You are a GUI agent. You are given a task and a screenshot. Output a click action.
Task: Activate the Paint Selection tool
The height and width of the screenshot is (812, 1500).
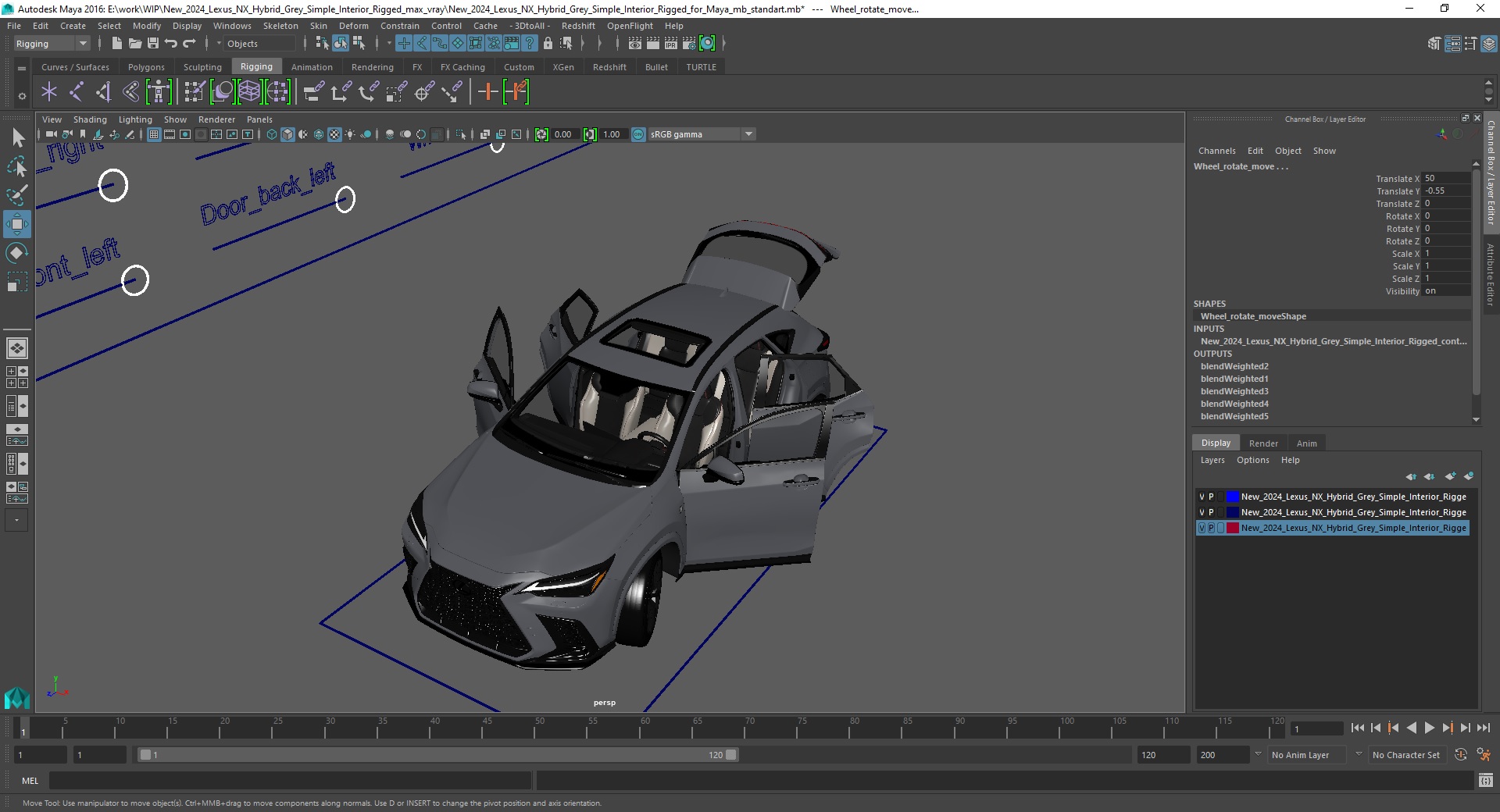tap(17, 195)
